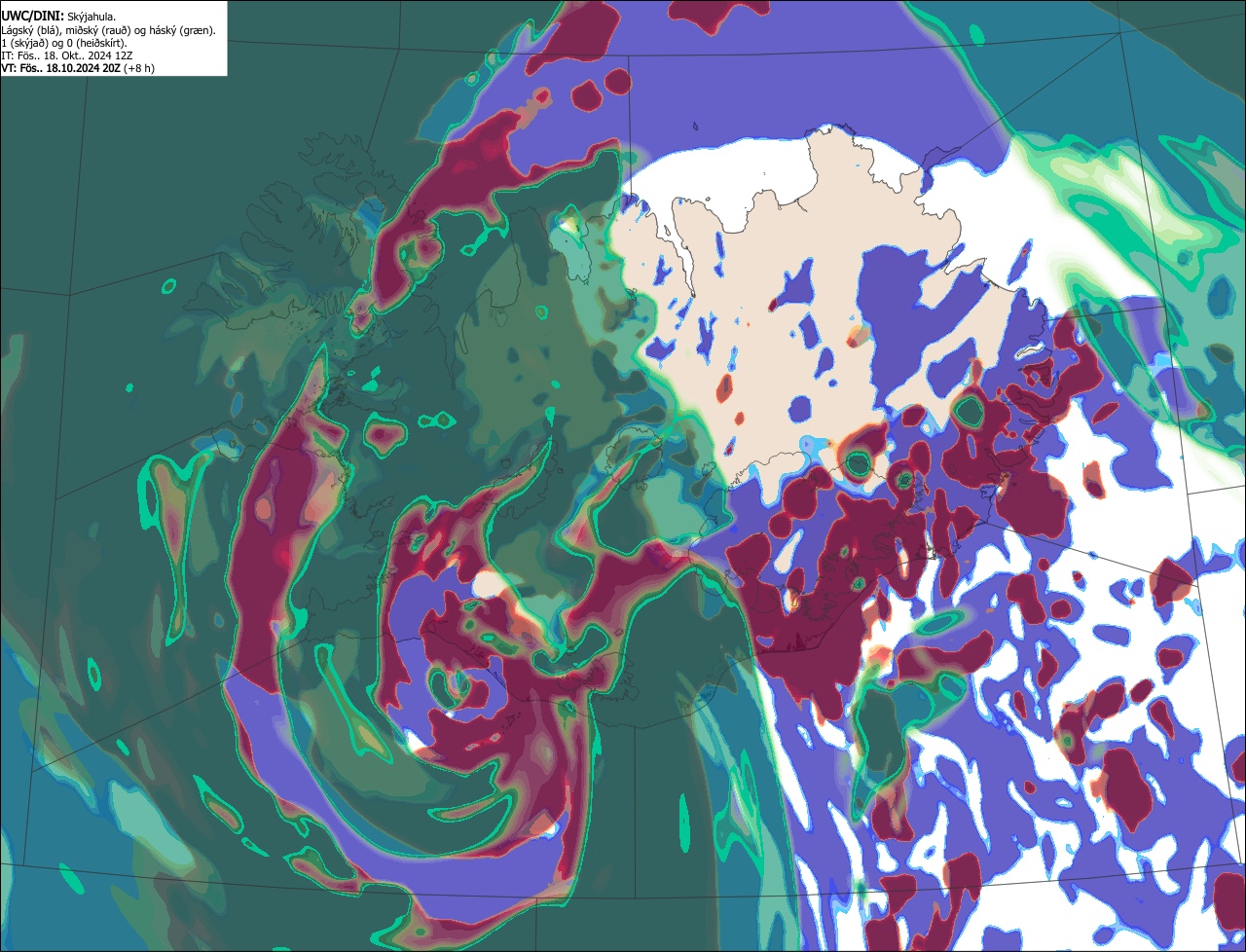1246x952 pixels.
Task: Click the '1 (skýjað) og 0 (heiðskírt).' line
Action: 64,43
